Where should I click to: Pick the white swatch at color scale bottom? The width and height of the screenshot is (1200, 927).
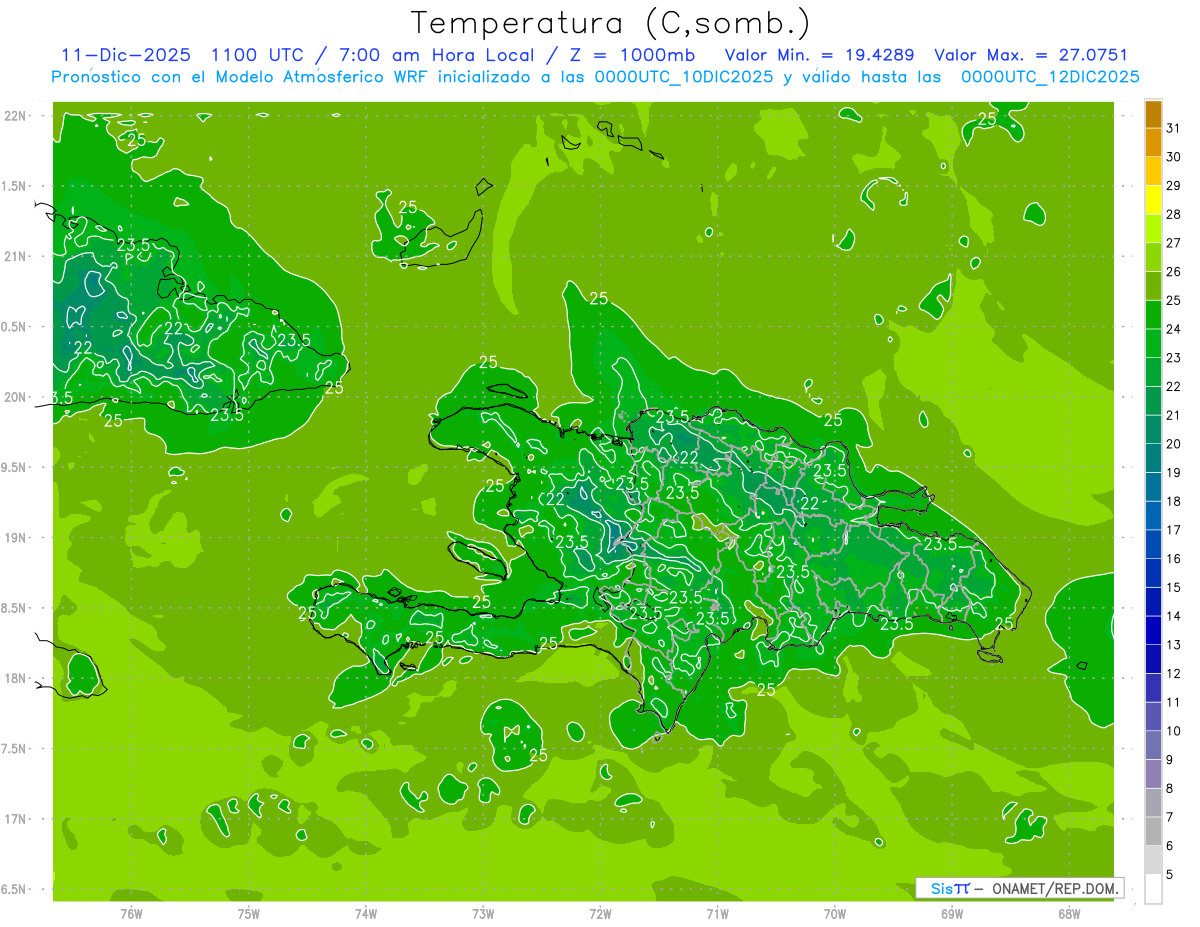point(1153,889)
